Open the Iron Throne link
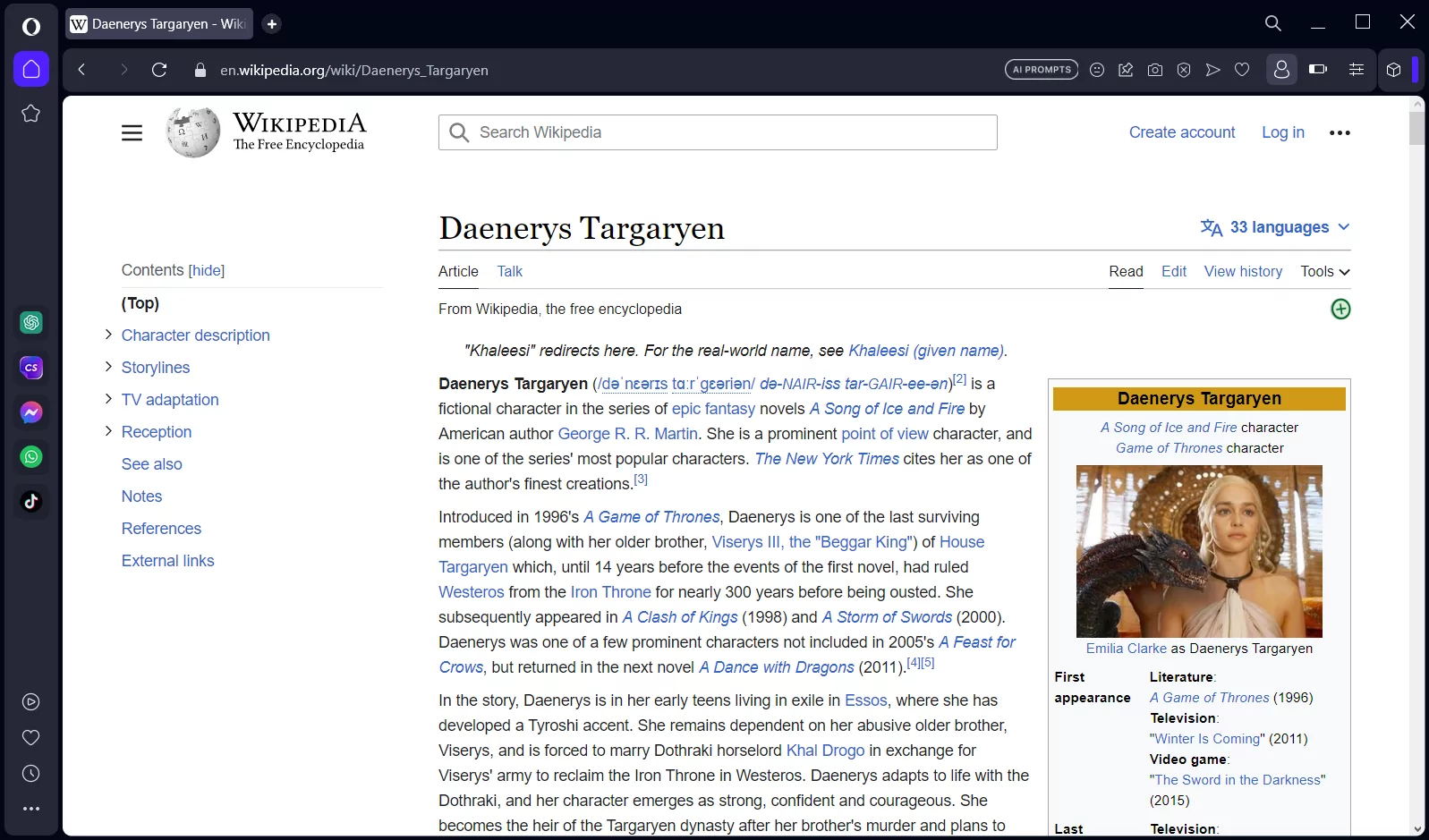The width and height of the screenshot is (1429, 840). click(610, 592)
